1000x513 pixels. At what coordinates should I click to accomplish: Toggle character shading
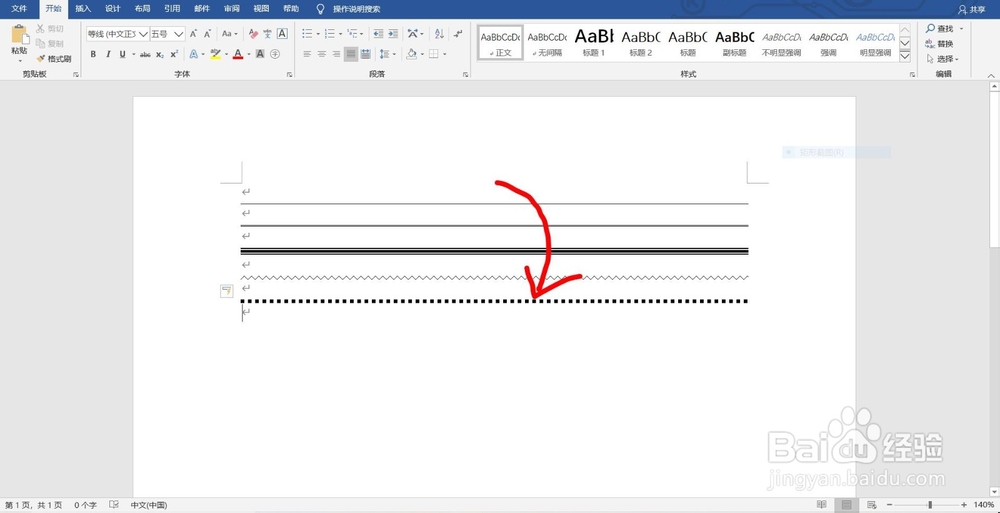260,54
